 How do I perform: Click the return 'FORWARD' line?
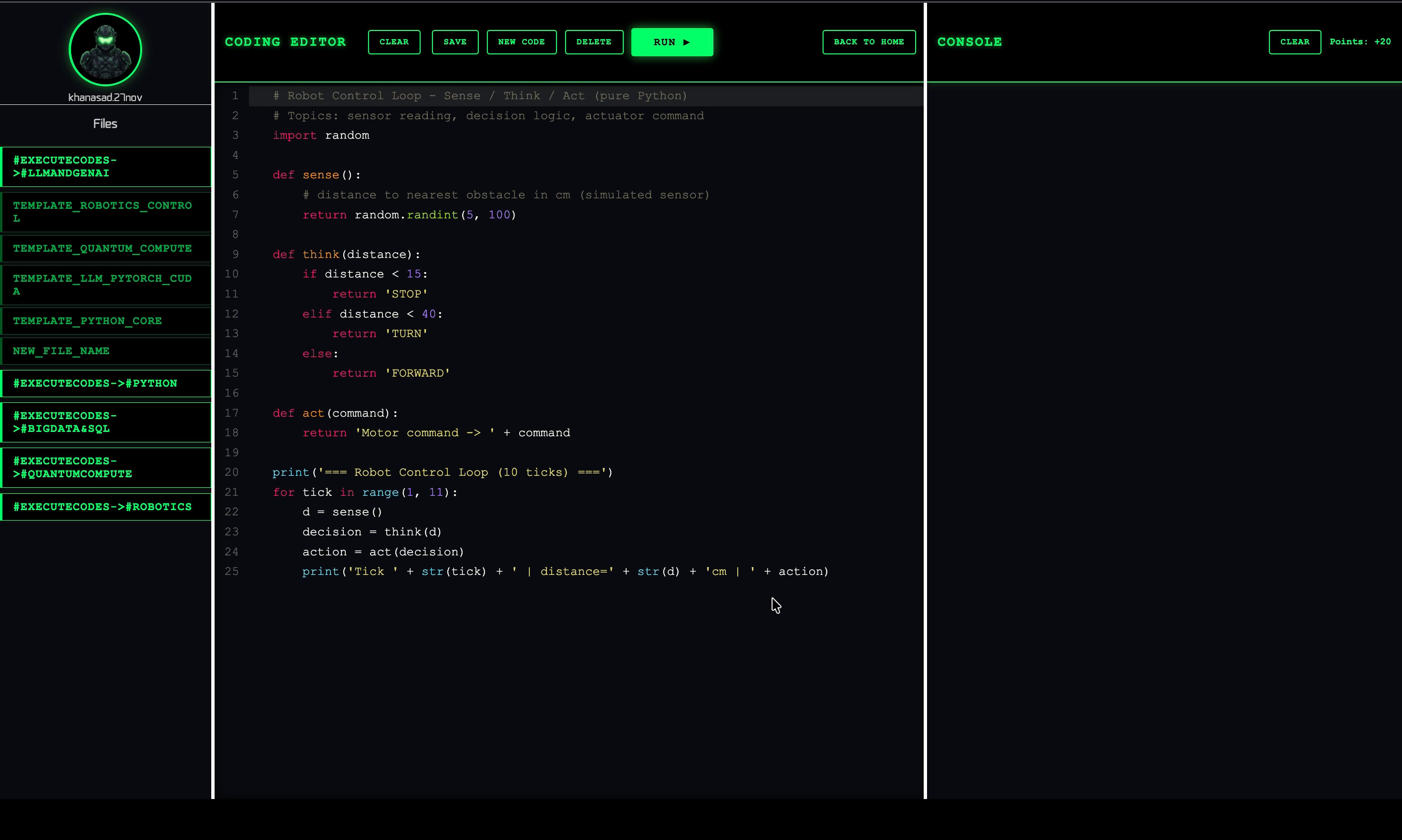391,373
